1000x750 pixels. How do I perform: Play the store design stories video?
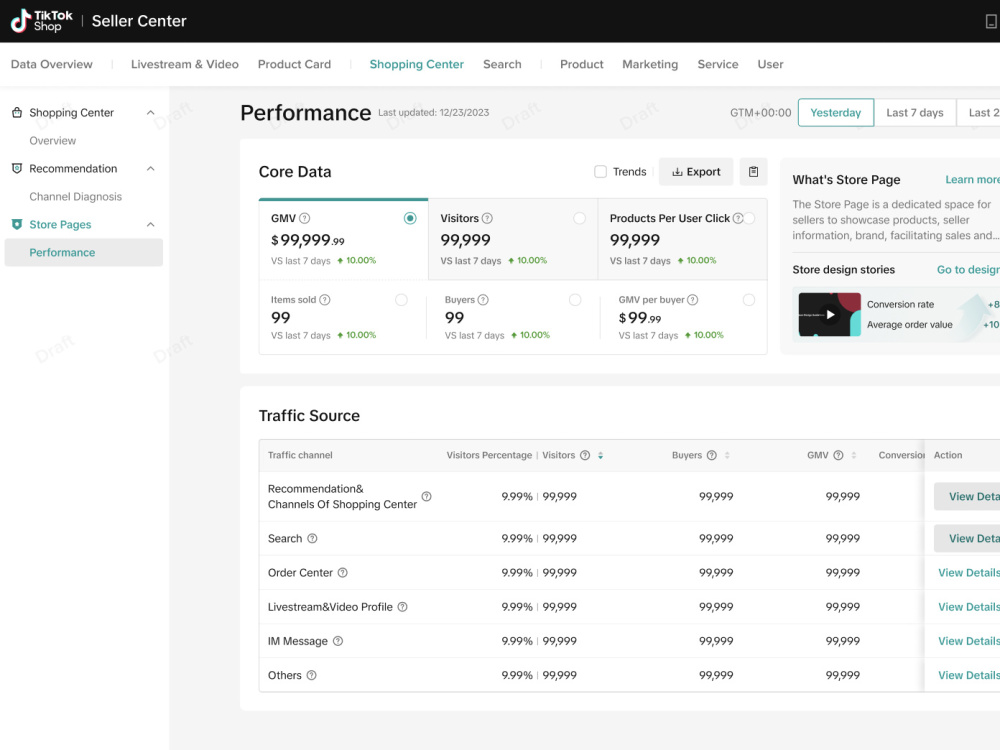[830, 314]
